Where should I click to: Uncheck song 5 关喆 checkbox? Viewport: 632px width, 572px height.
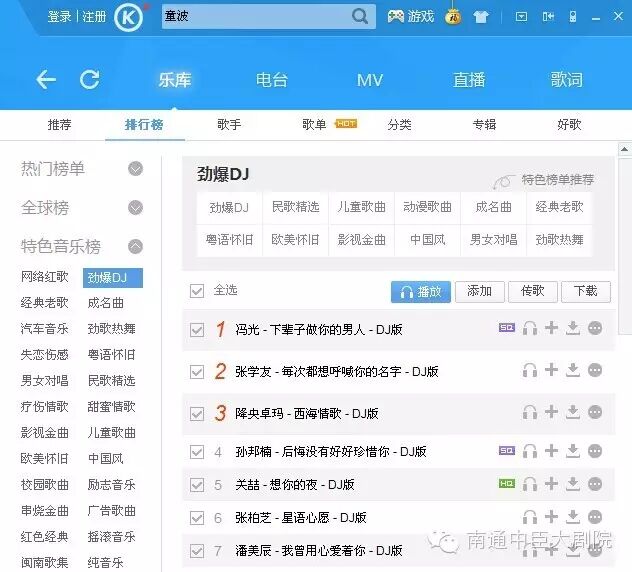(x=197, y=485)
